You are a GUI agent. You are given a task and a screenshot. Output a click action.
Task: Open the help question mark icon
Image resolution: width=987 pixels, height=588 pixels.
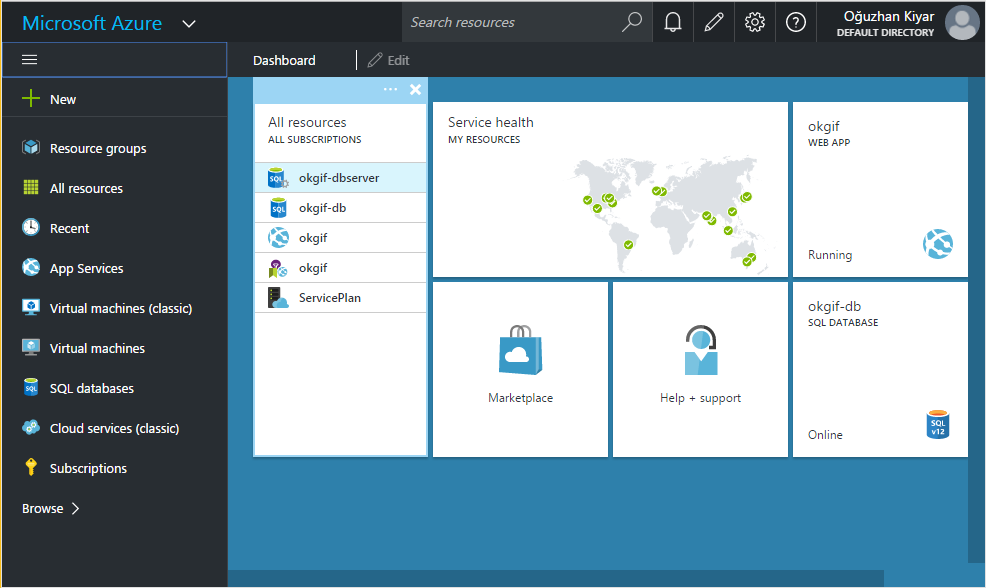[796, 23]
